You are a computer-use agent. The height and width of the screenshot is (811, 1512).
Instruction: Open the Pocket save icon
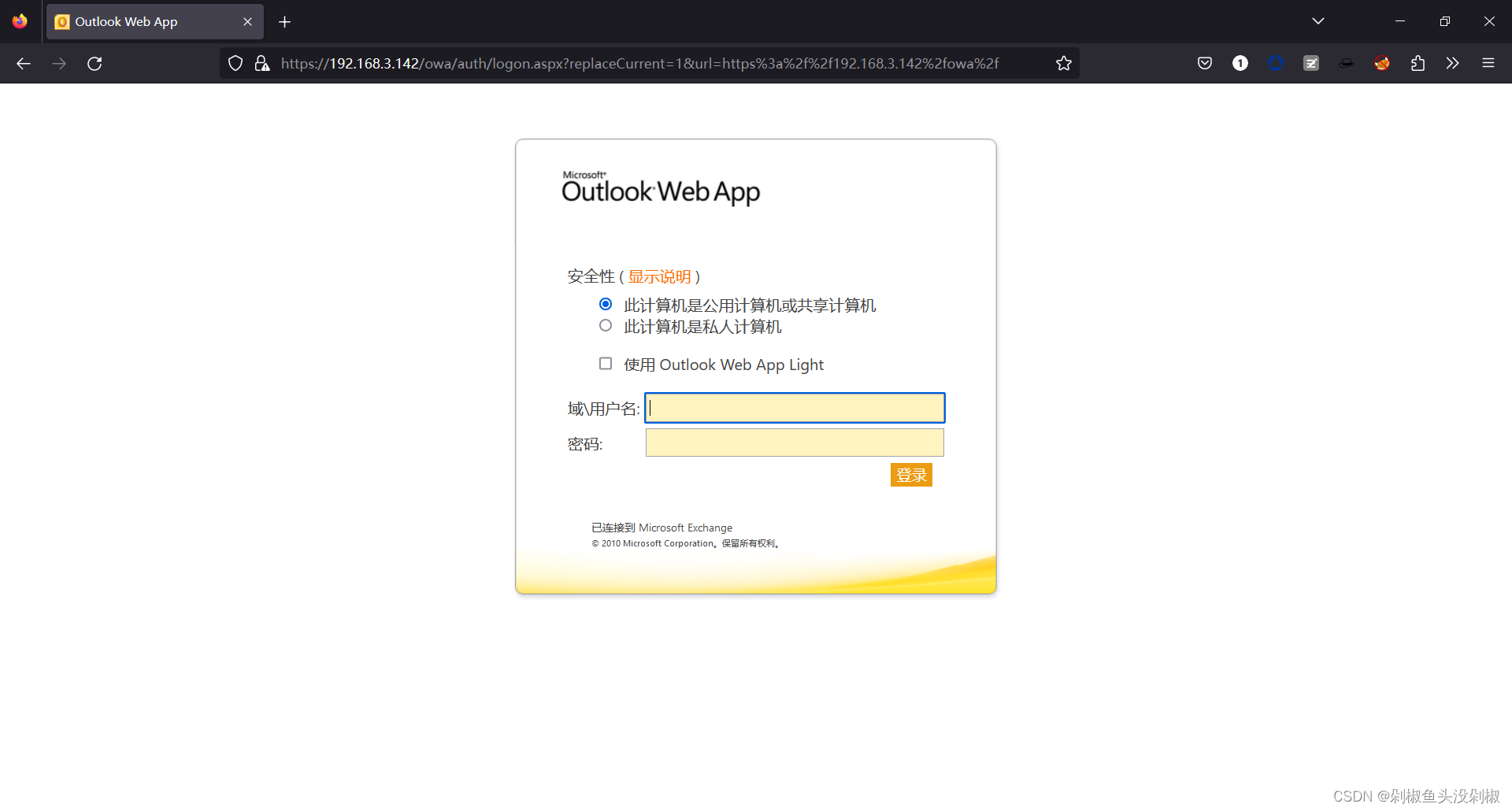pyautogui.click(x=1205, y=64)
